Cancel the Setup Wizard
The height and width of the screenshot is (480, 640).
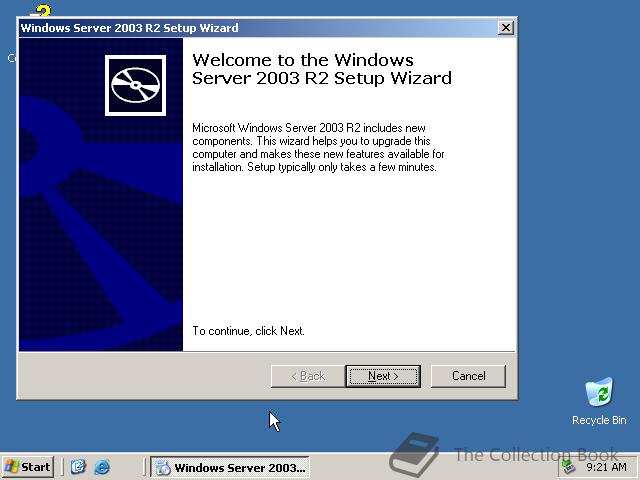coord(468,376)
